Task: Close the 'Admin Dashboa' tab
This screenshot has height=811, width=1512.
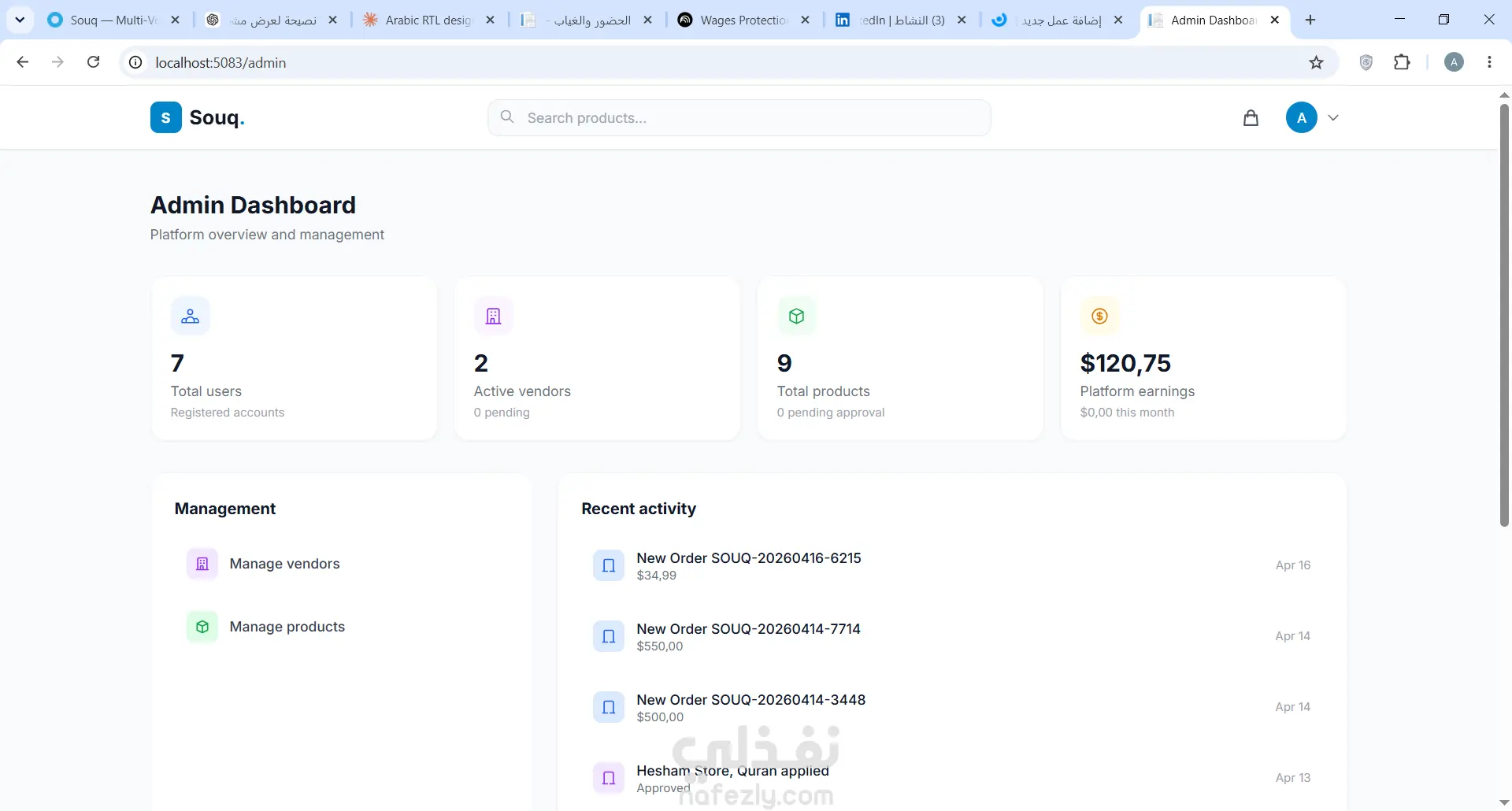Action: point(1275,20)
